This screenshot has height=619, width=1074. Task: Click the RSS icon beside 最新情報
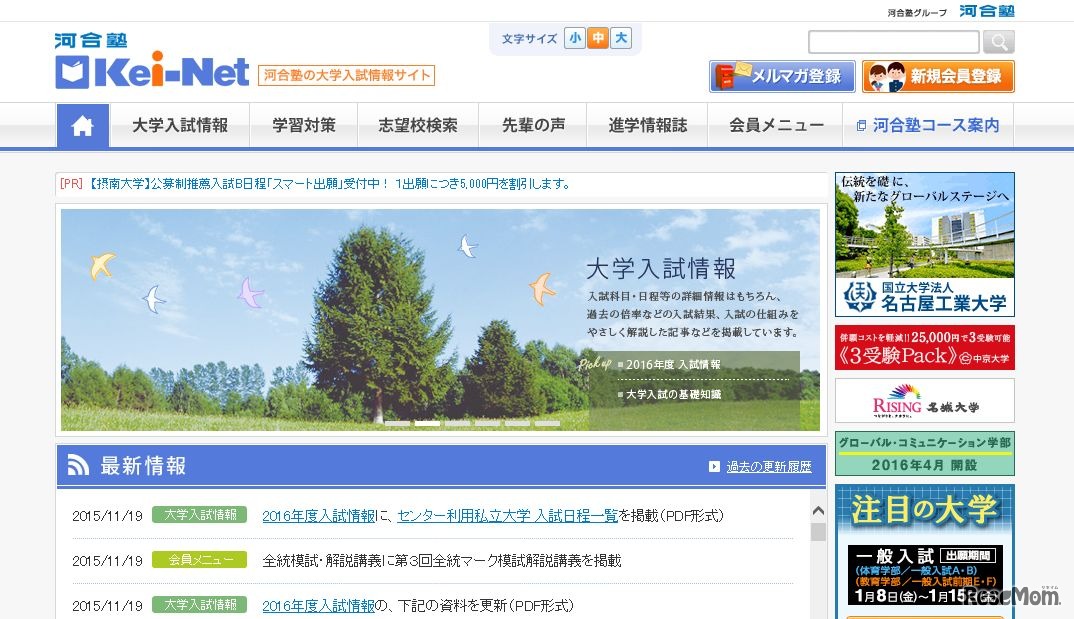click(x=79, y=463)
